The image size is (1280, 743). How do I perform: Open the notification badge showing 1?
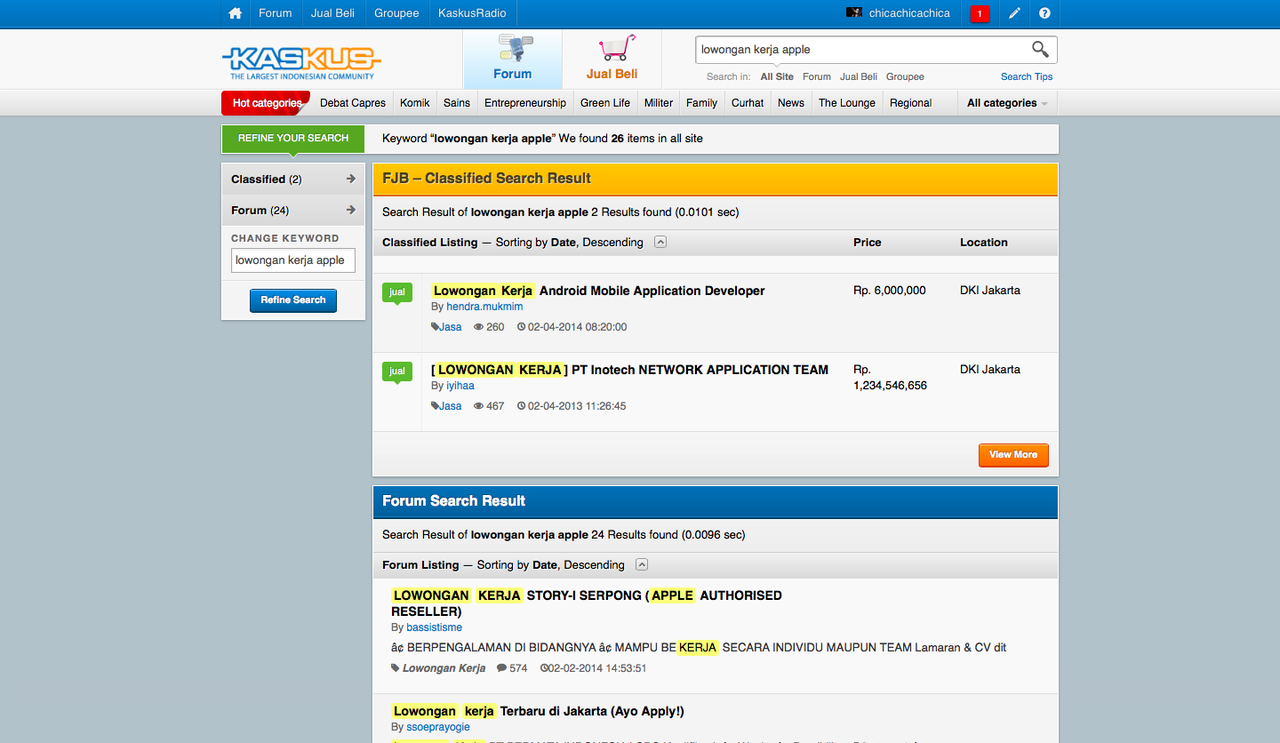click(980, 14)
